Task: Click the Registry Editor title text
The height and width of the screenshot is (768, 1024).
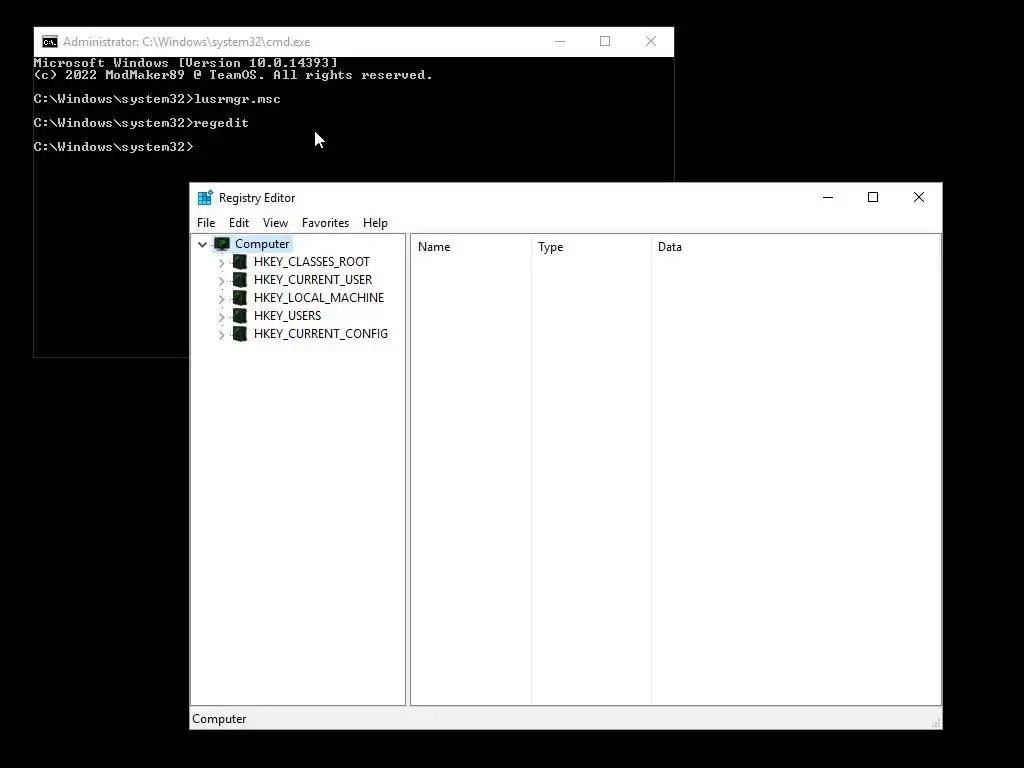Action: (257, 198)
